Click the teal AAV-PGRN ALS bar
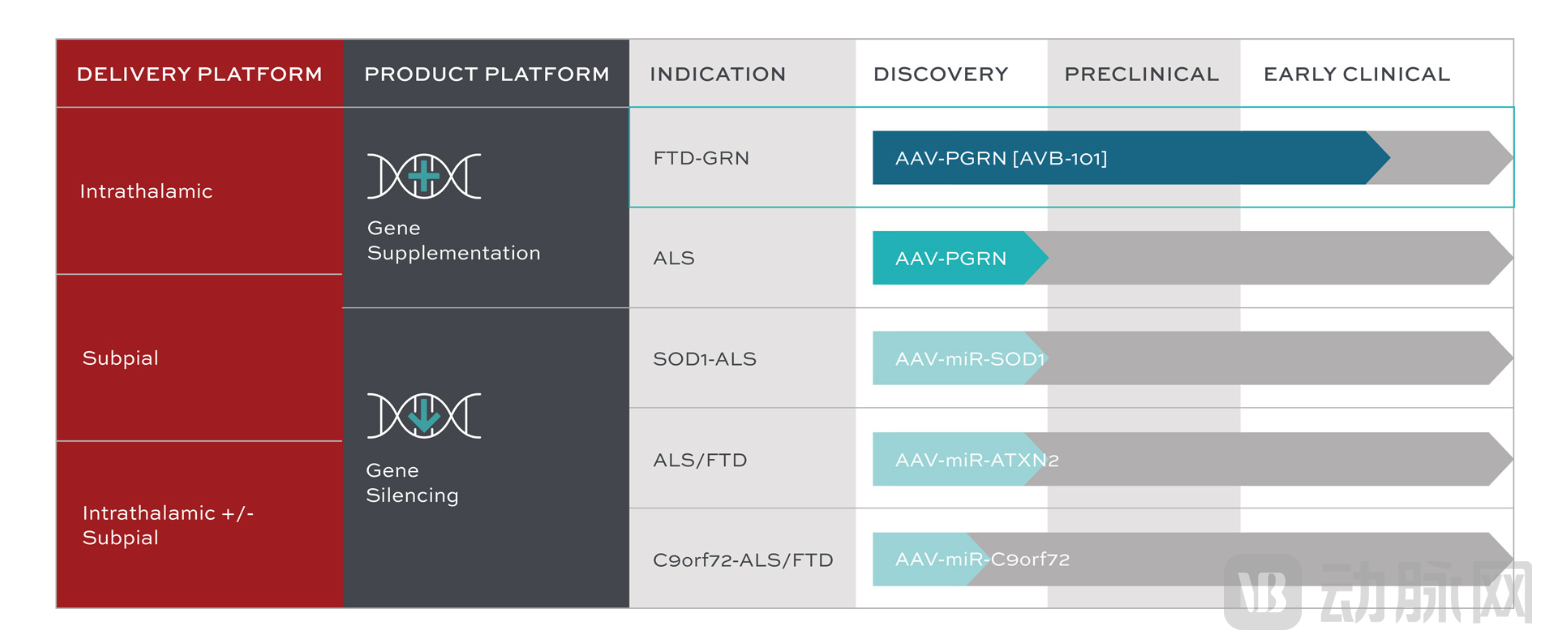 point(950,258)
